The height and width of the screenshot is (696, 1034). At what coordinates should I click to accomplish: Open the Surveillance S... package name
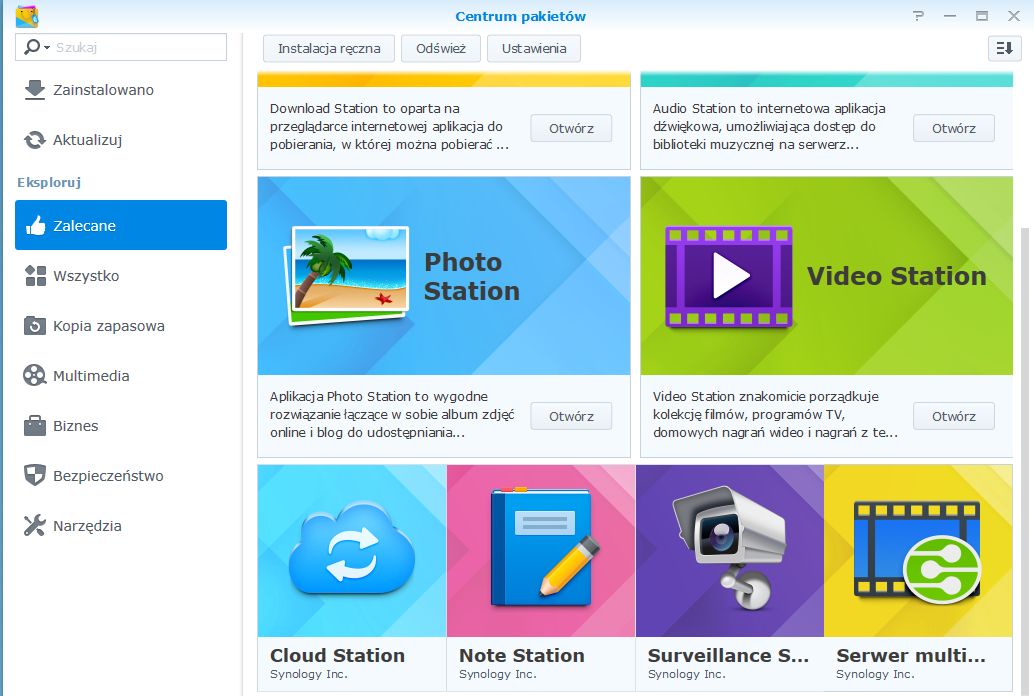click(x=728, y=655)
